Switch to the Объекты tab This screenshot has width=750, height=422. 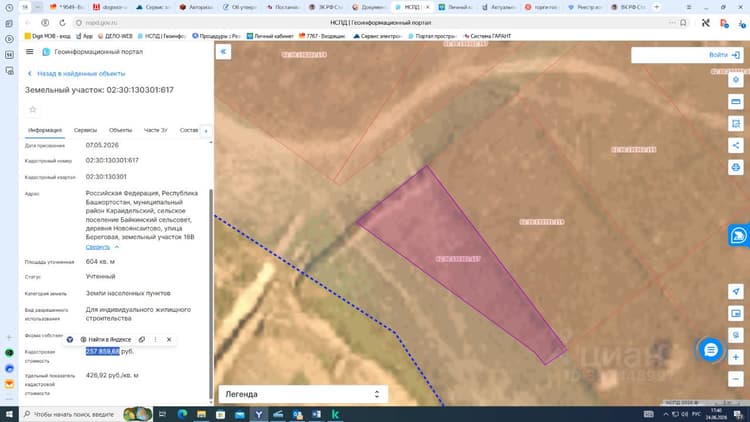(x=120, y=130)
